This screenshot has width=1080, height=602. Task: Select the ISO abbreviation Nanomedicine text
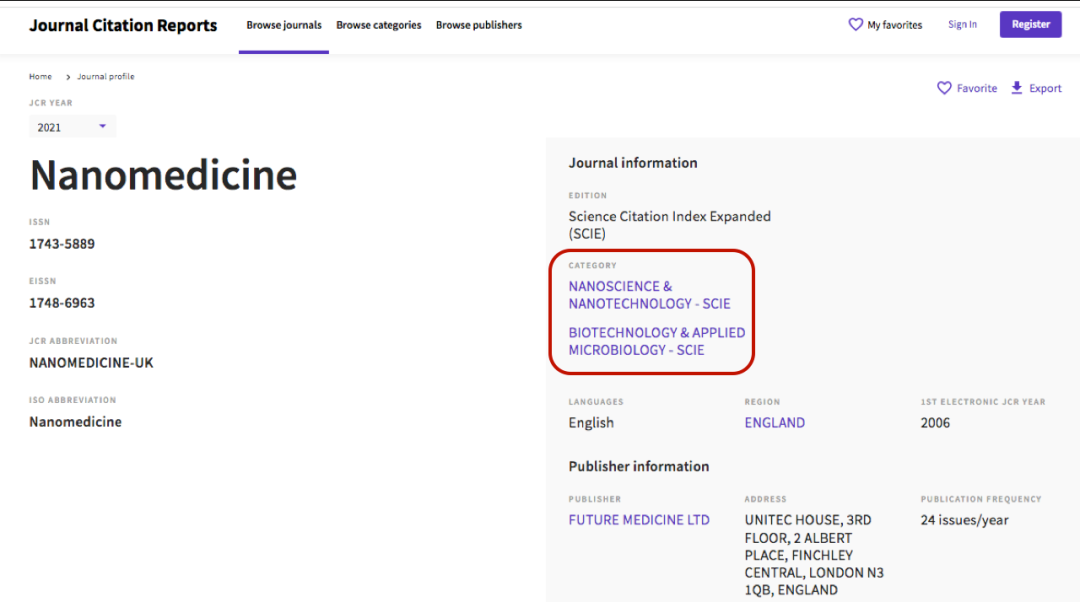coord(75,422)
